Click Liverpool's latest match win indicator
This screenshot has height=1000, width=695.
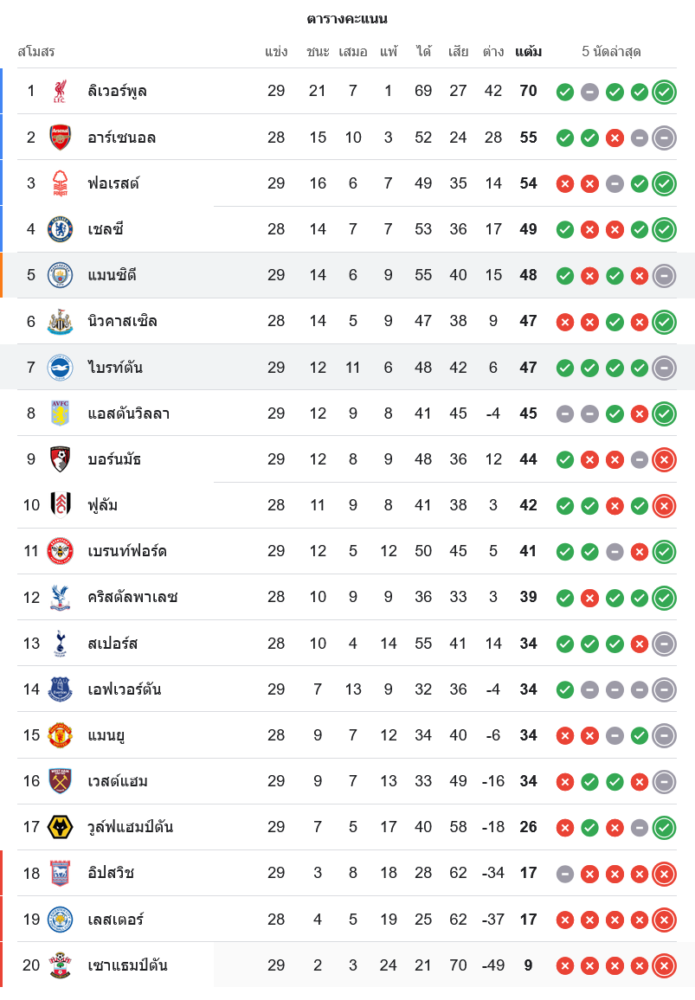pos(663,92)
